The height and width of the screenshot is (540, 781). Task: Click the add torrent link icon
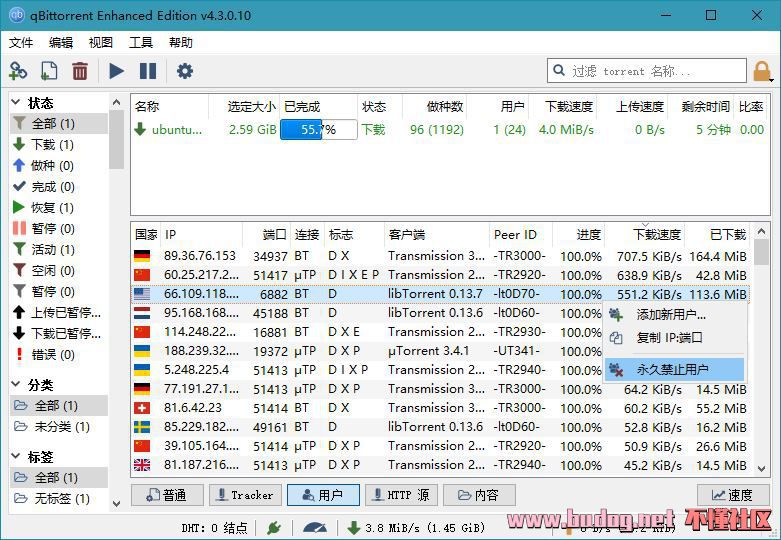pyautogui.click(x=18, y=71)
